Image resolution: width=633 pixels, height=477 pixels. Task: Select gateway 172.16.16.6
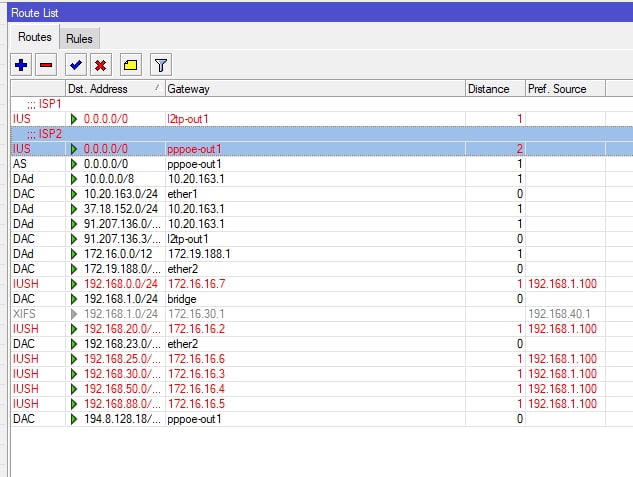point(196,359)
